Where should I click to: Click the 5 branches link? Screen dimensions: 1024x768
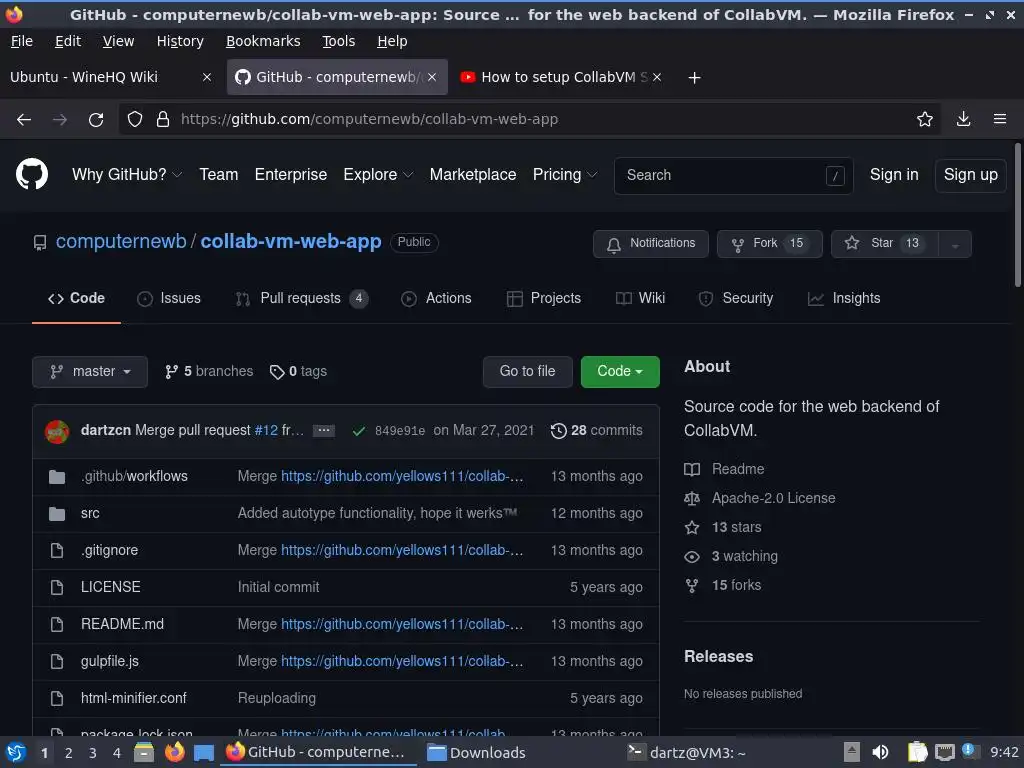(x=209, y=372)
